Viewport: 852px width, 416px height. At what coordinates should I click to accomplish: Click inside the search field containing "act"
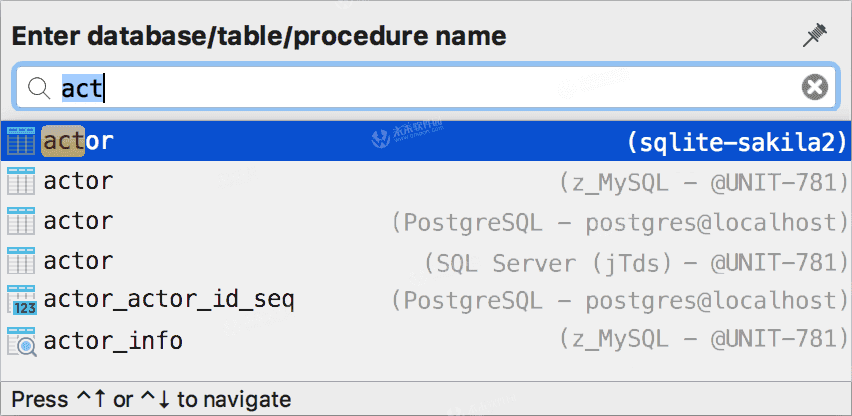[425, 87]
